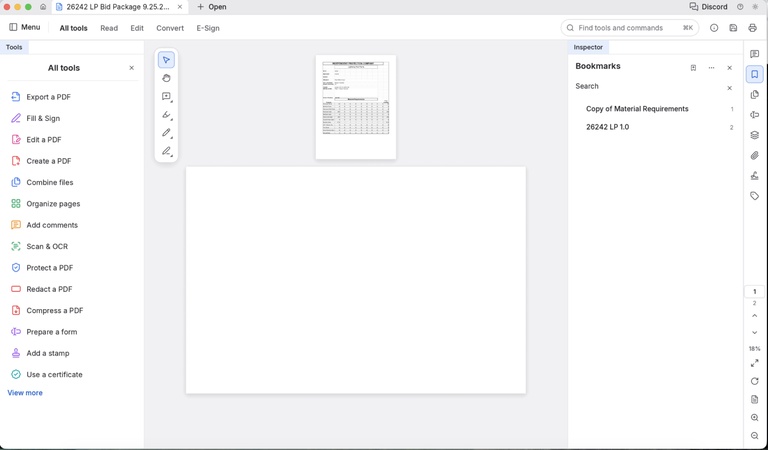Click the bookmarks Search field

click(649, 87)
